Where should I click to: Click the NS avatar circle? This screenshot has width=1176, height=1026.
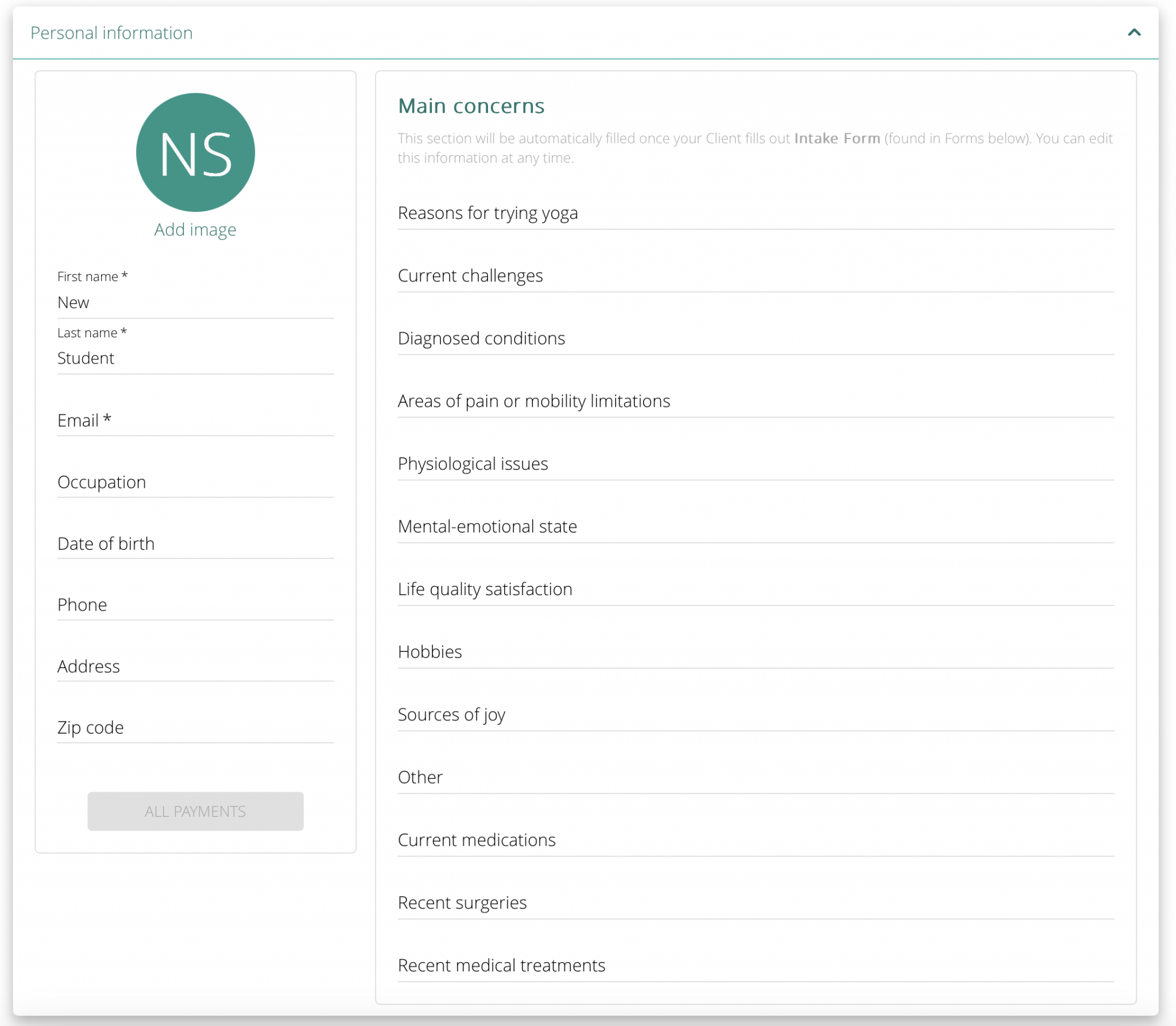point(195,152)
